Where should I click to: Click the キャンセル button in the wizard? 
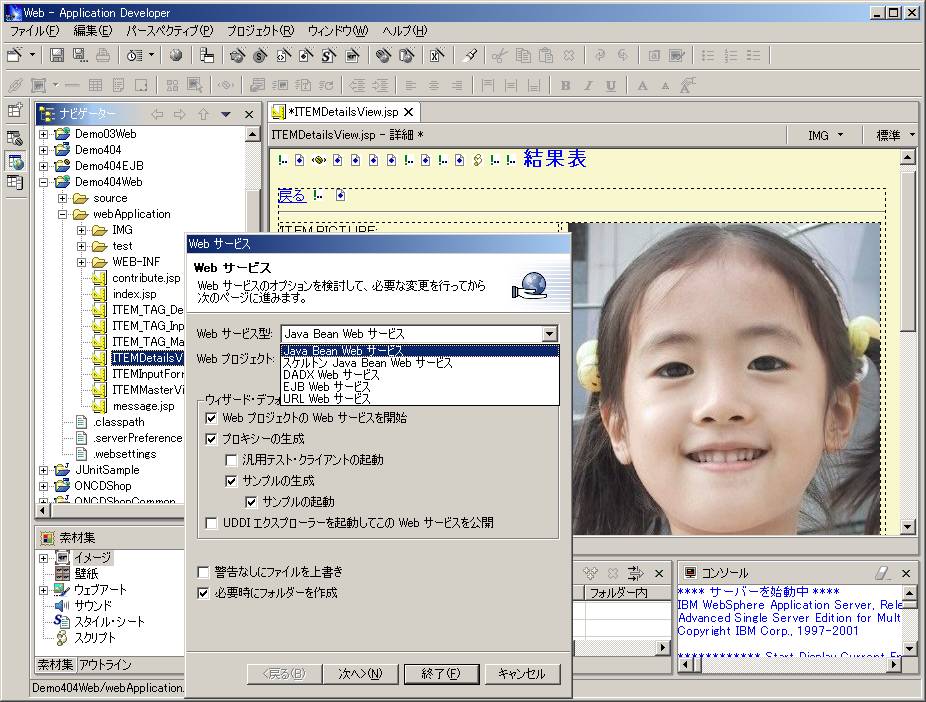click(x=522, y=674)
